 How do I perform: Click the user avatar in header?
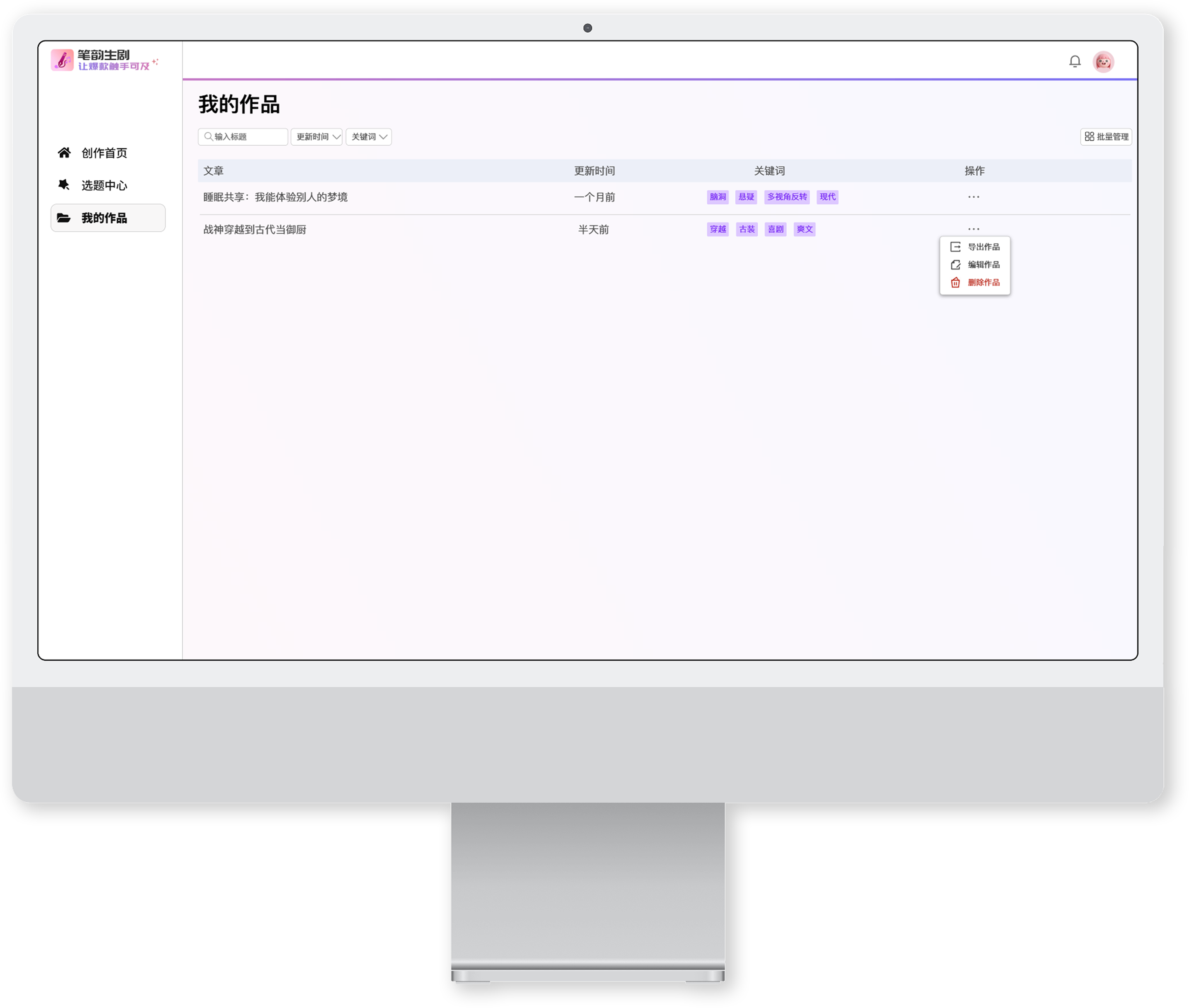pyautogui.click(x=1103, y=62)
